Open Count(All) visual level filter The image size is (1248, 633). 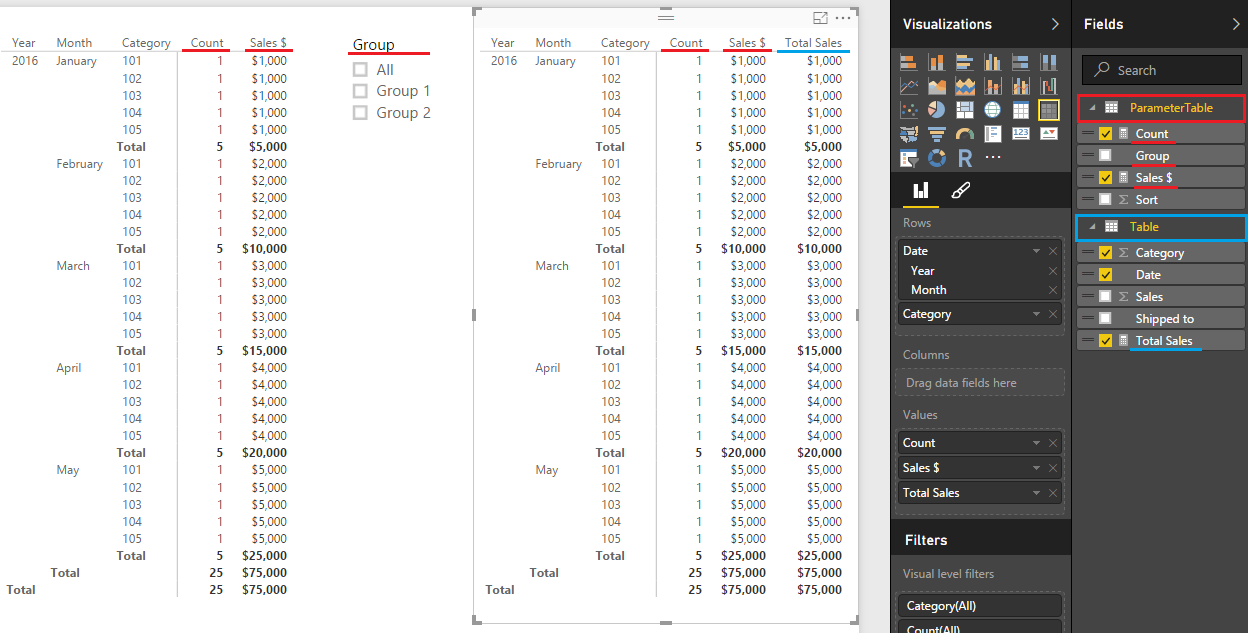[978, 628]
